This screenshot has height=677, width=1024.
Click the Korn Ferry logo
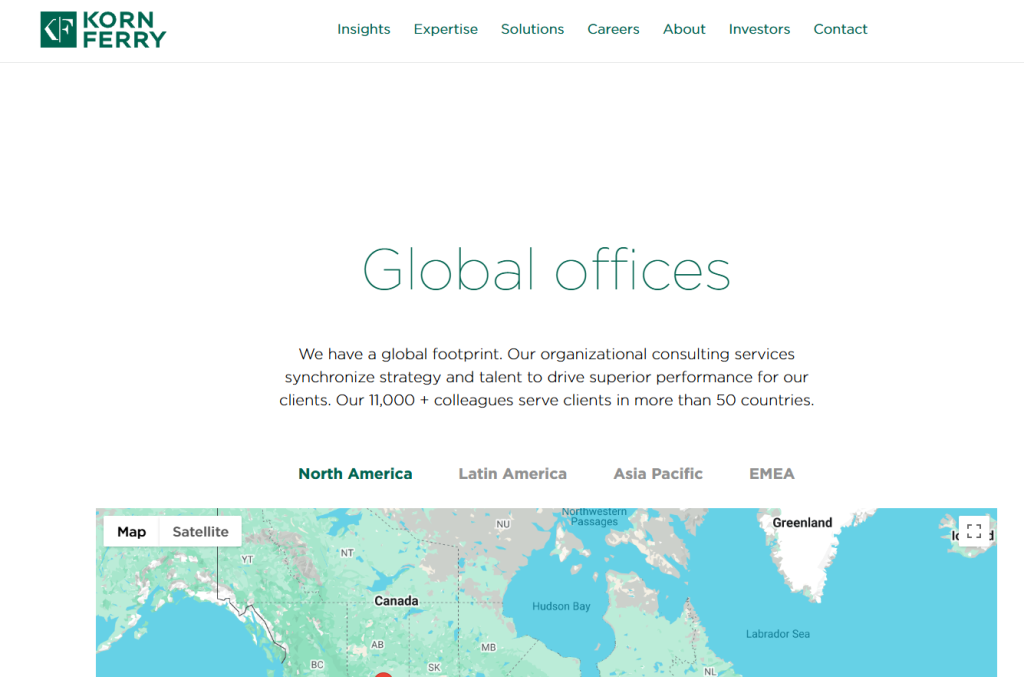click(103, 30)
